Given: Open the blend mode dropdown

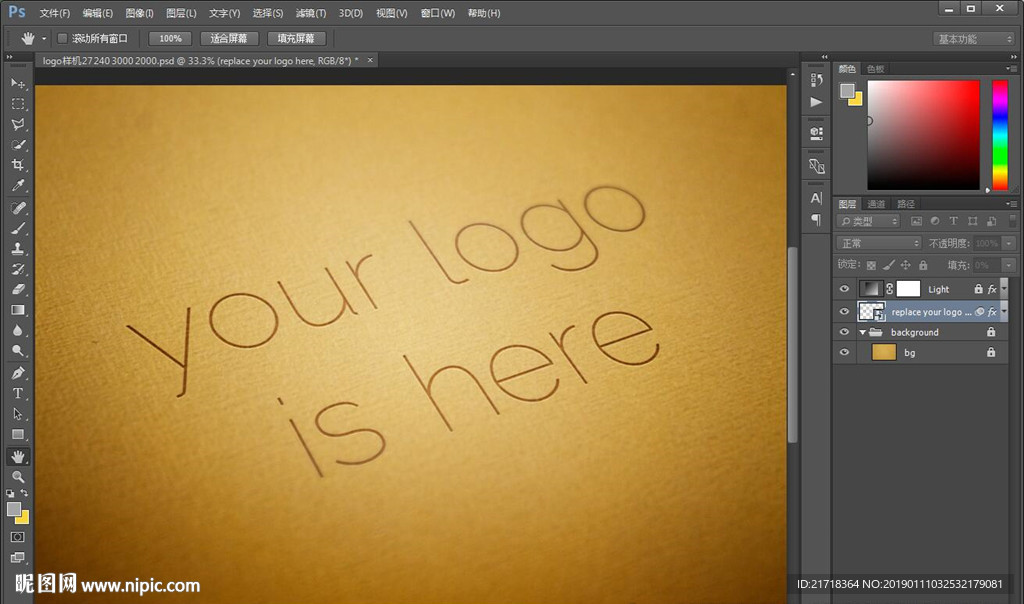Looking at the screenshot, I should click(878, 243).
